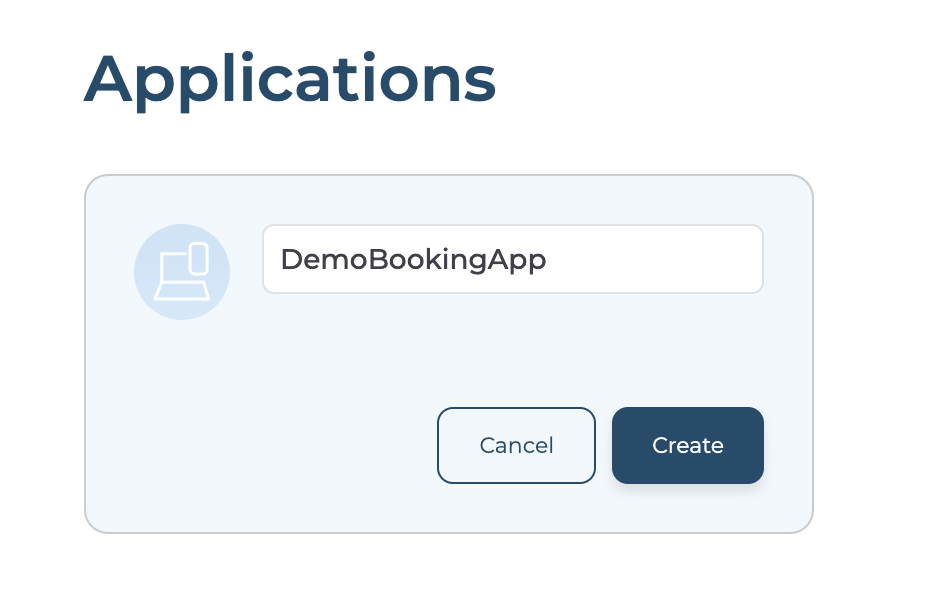The height and width of the screenshot is (608, 934).
Task: Click inside the DemoBookingApp name field
Action: tap(512, 259)
